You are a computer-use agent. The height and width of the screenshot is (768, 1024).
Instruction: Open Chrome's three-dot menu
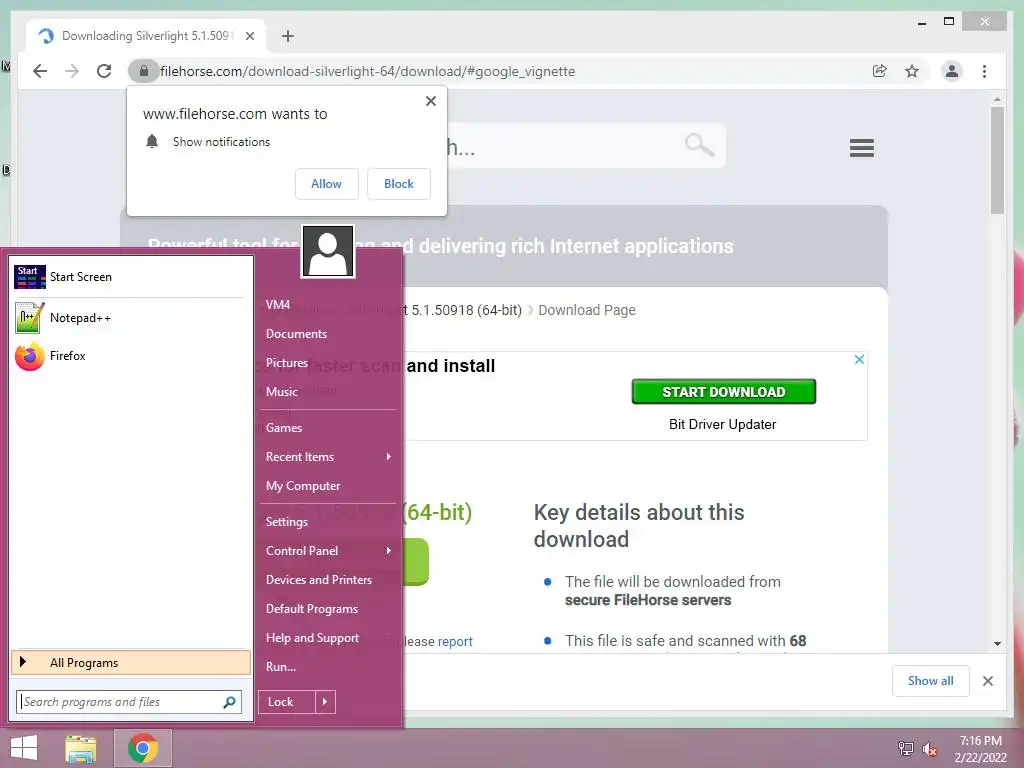coord(984,71)
